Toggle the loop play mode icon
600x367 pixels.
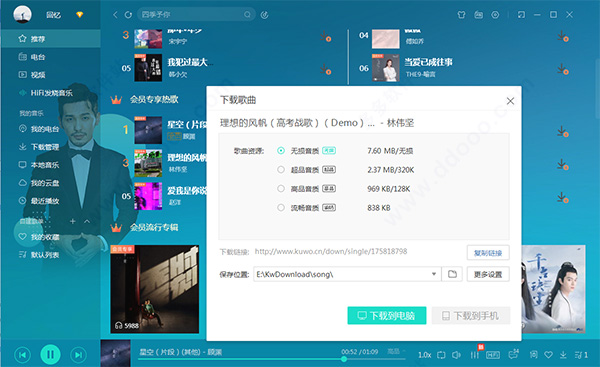[441, 355]
